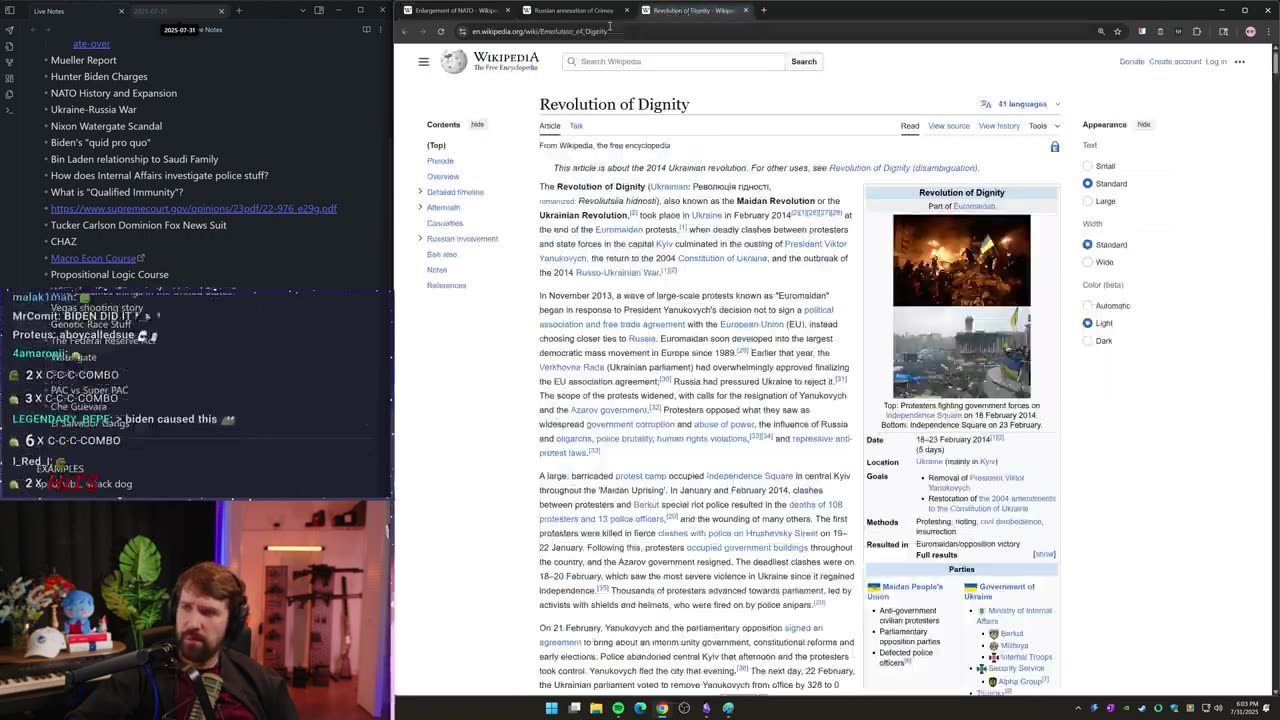Viewport: 1280px width, 720px height.
Task: Switch to the Talk tab
Action: click(576, 126)
